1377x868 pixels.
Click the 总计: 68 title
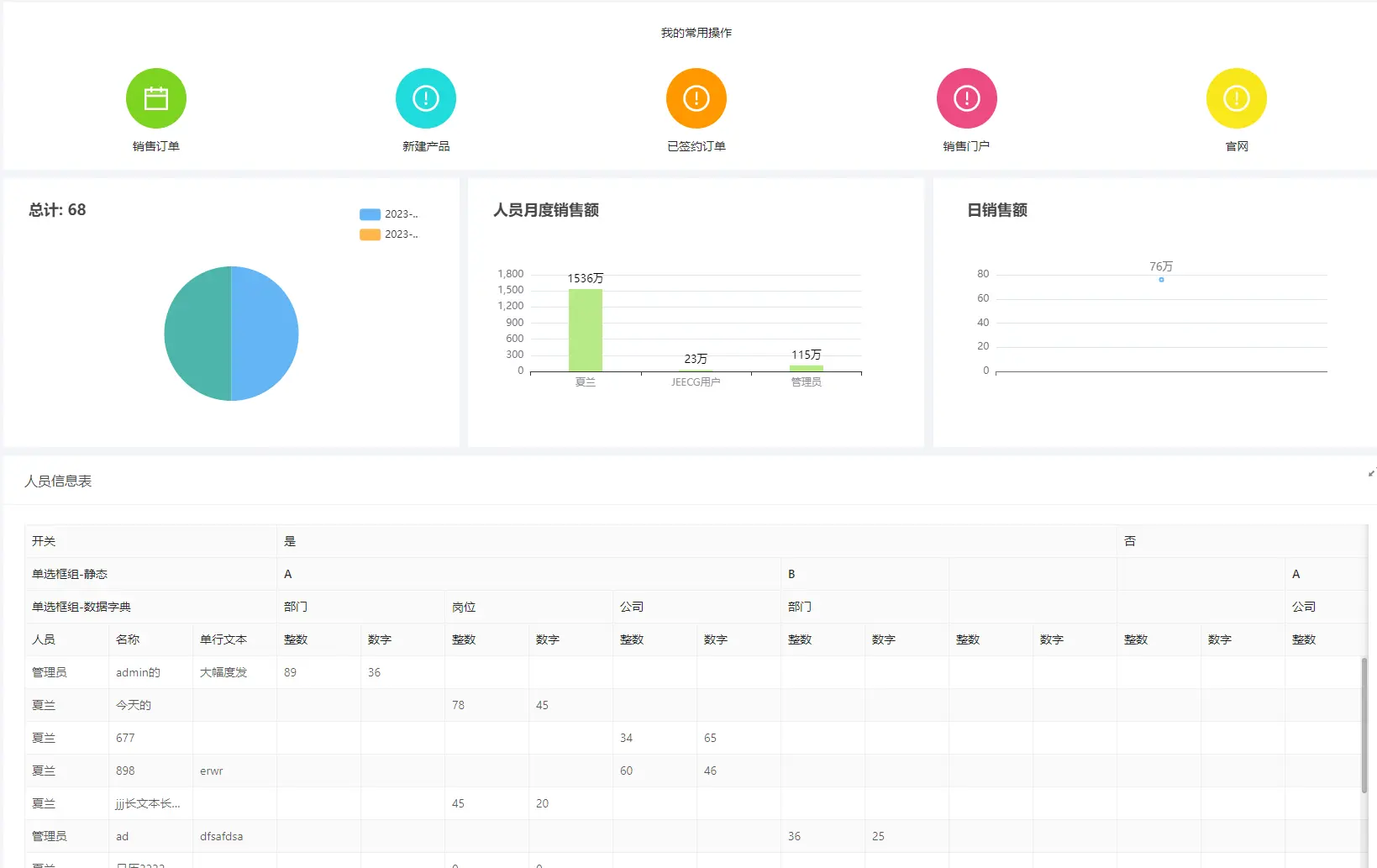click(x=57, y=210)
